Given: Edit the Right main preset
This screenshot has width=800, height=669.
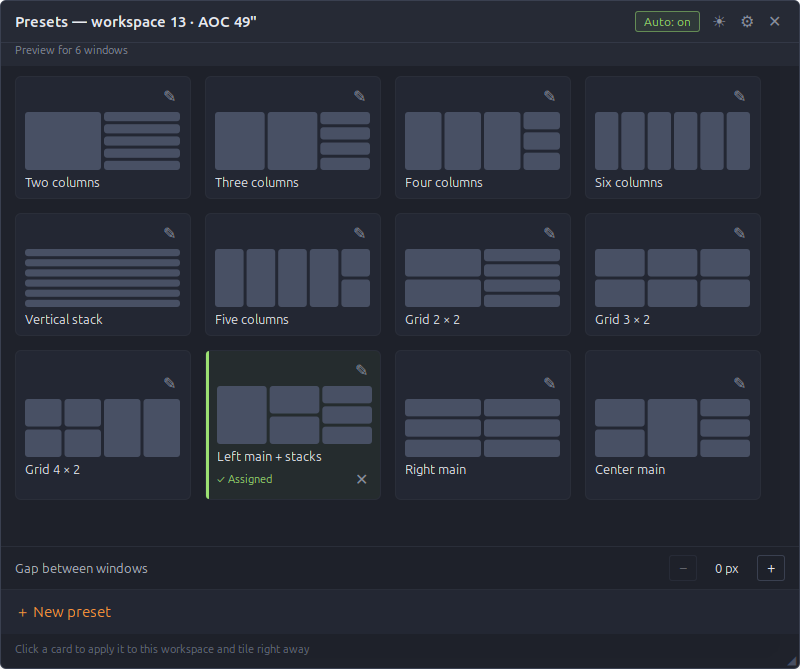Looking at the screenshot, I should [x=549, y=383].
